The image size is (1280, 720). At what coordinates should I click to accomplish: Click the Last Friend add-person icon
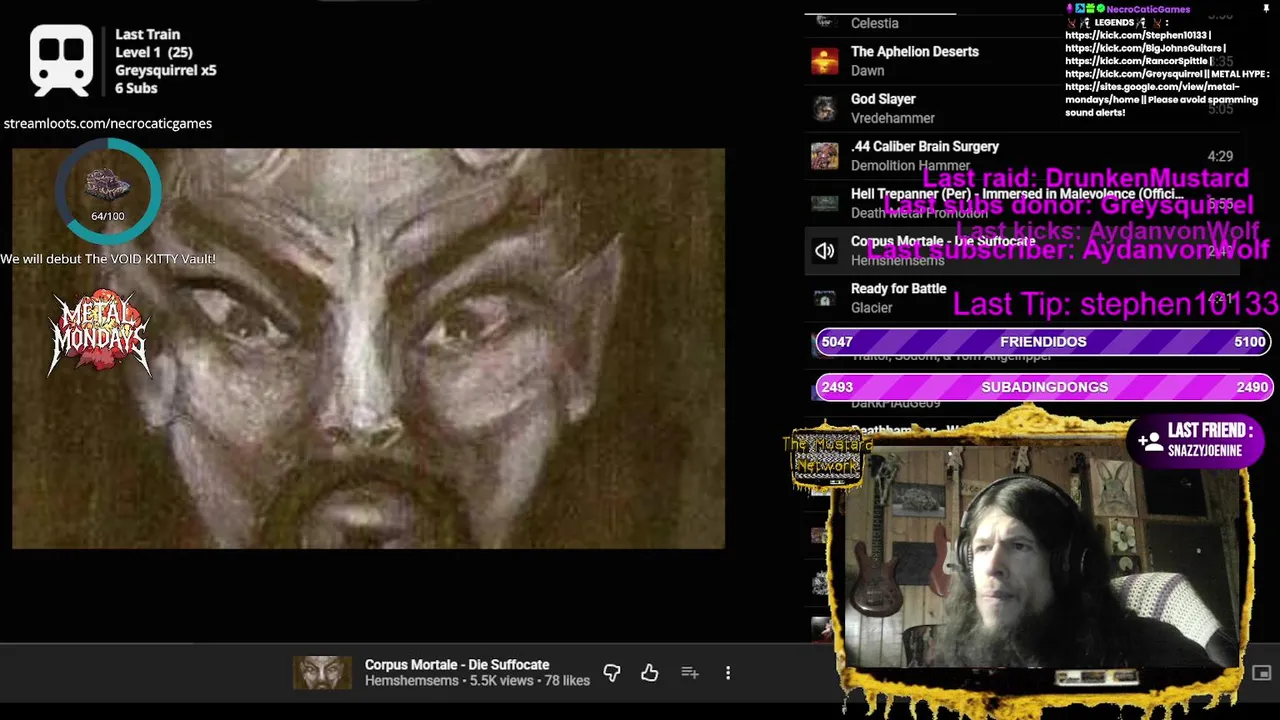tap(1149, 440)
